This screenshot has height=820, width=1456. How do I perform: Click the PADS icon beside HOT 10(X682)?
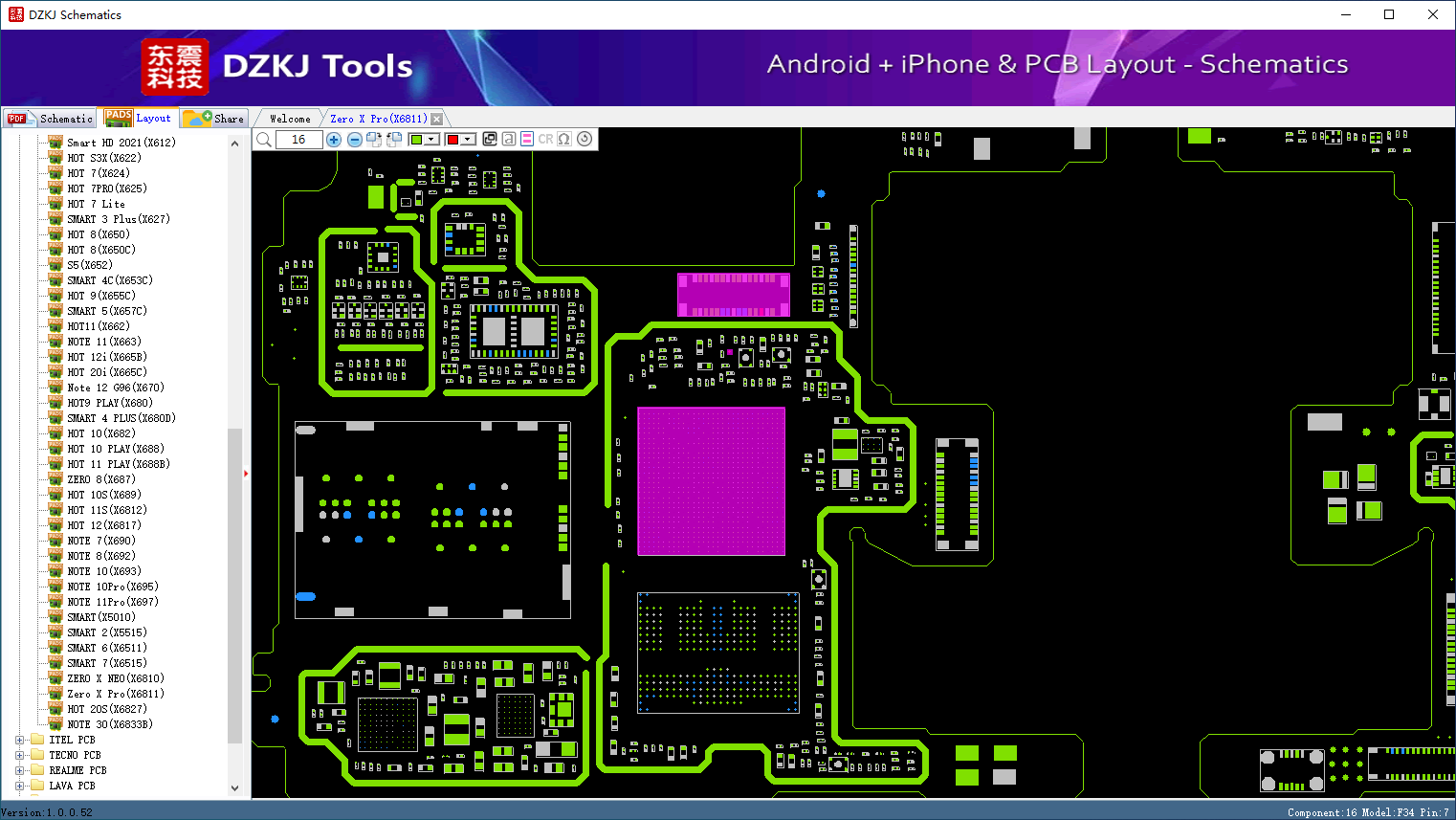[x=55, y=433]
